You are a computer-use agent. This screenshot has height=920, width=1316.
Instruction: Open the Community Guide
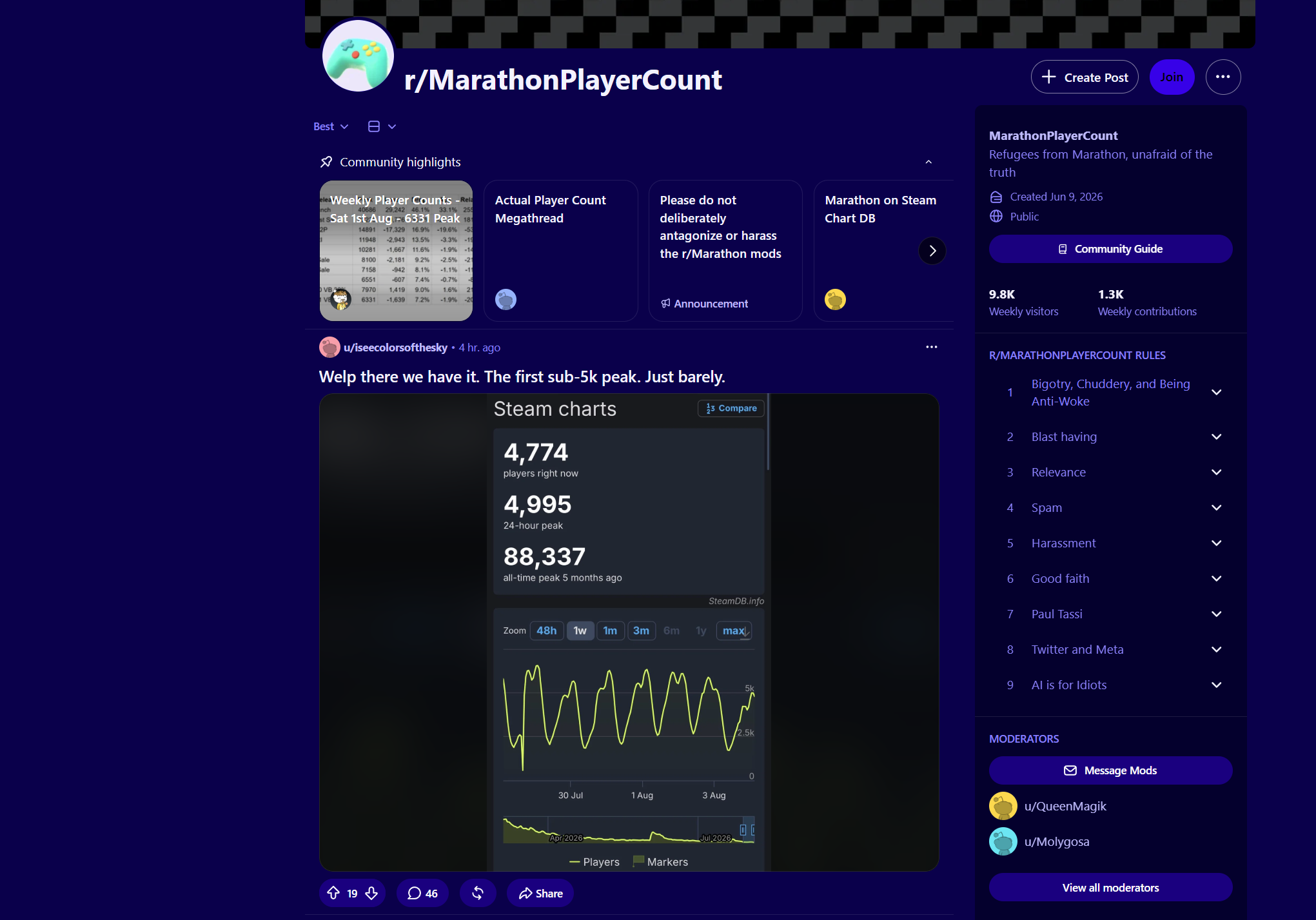[1110, 249]
